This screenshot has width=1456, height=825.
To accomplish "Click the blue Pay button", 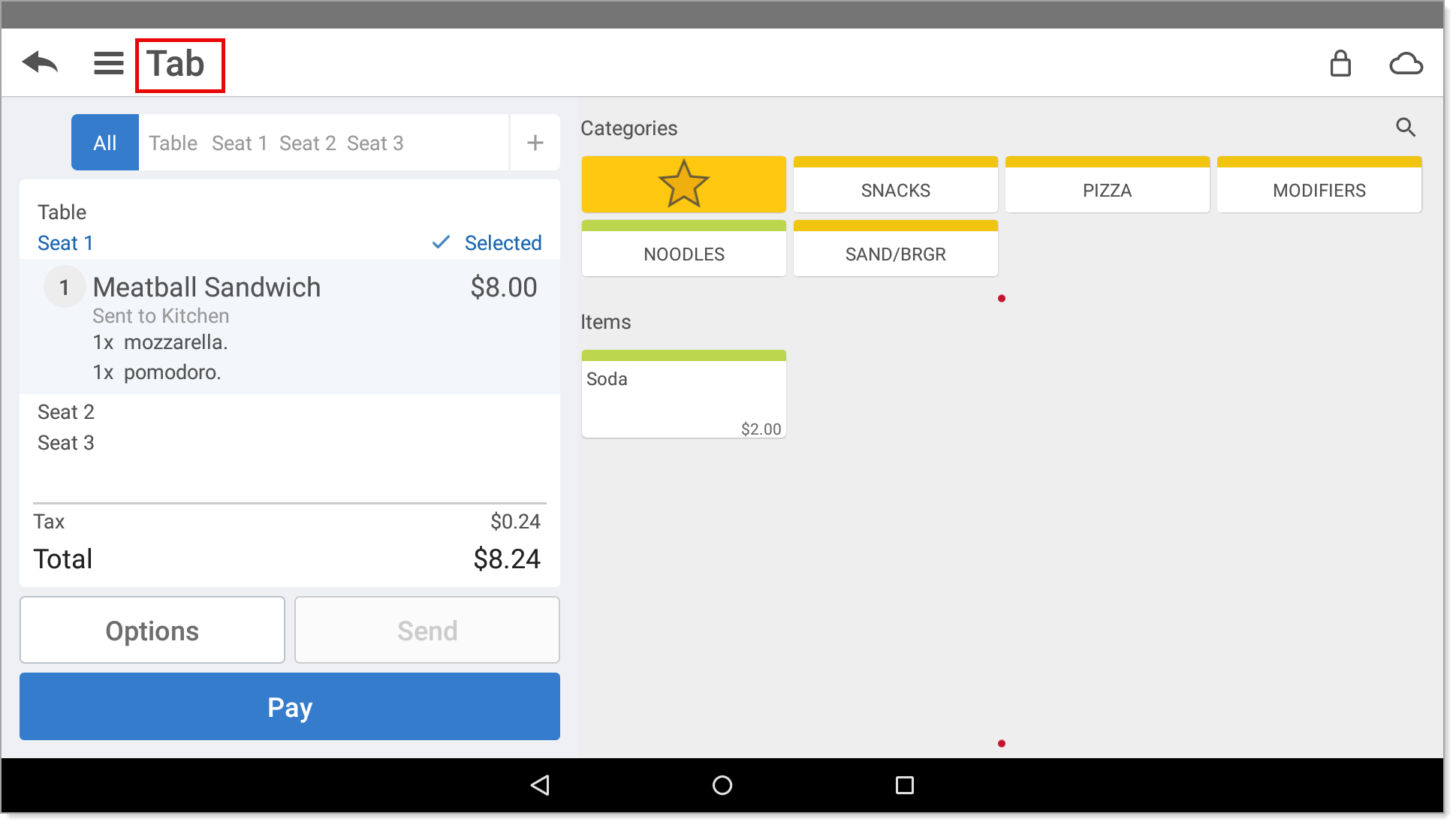I will click(290, 707).
